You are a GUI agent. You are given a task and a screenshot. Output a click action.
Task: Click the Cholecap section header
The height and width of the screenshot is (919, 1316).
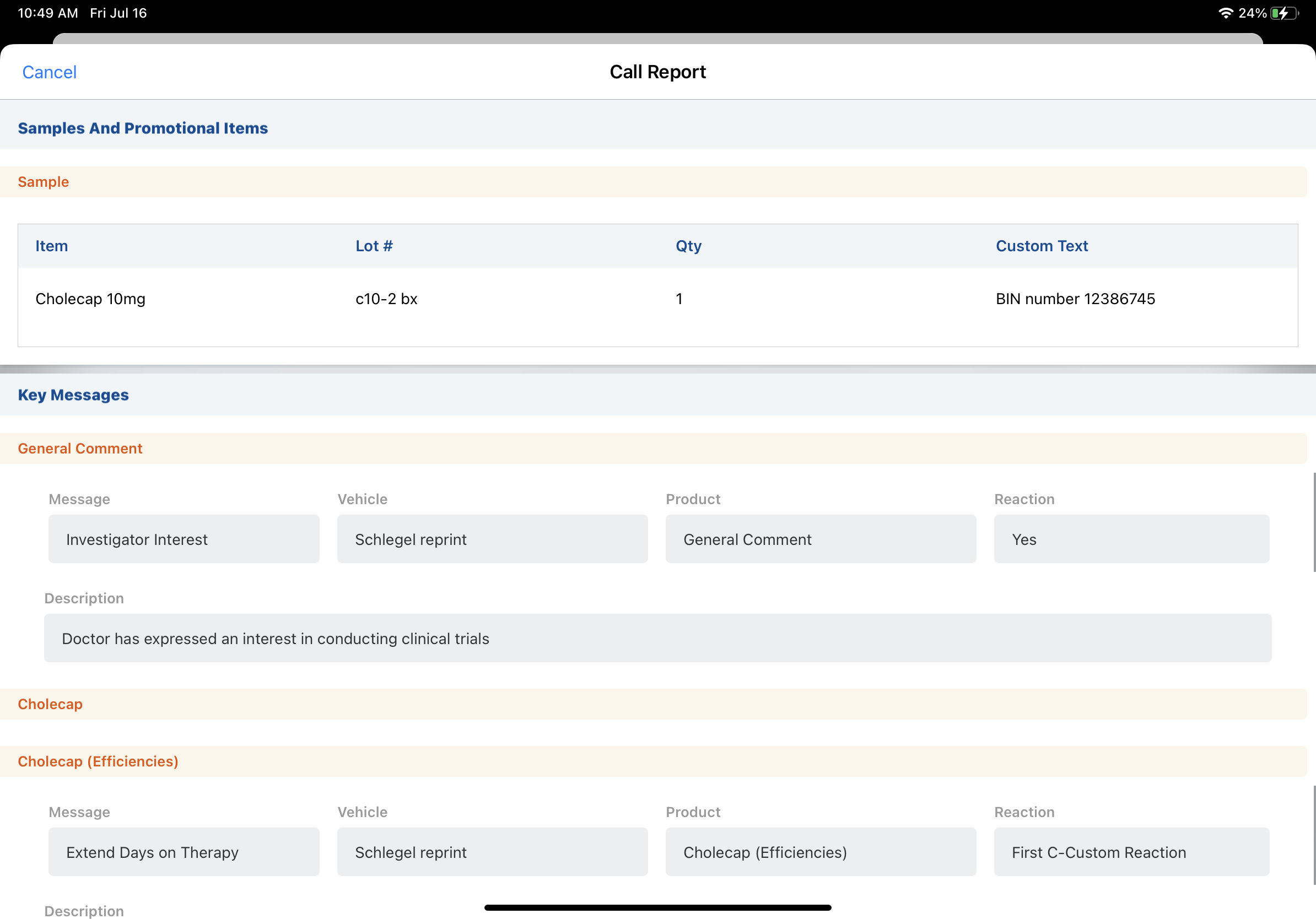tap(51, 704)
